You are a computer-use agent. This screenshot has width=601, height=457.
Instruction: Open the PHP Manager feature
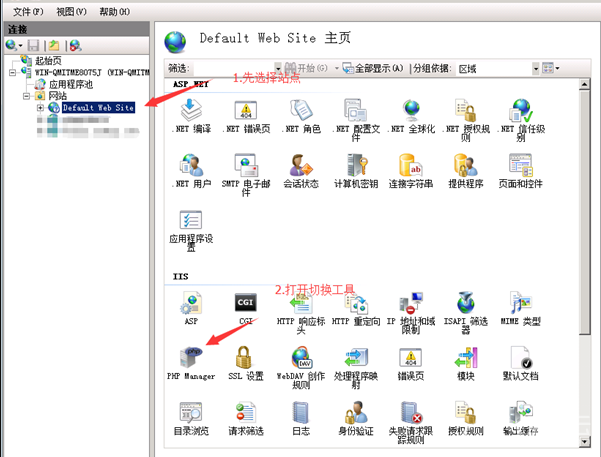click(x=190, y=358)
